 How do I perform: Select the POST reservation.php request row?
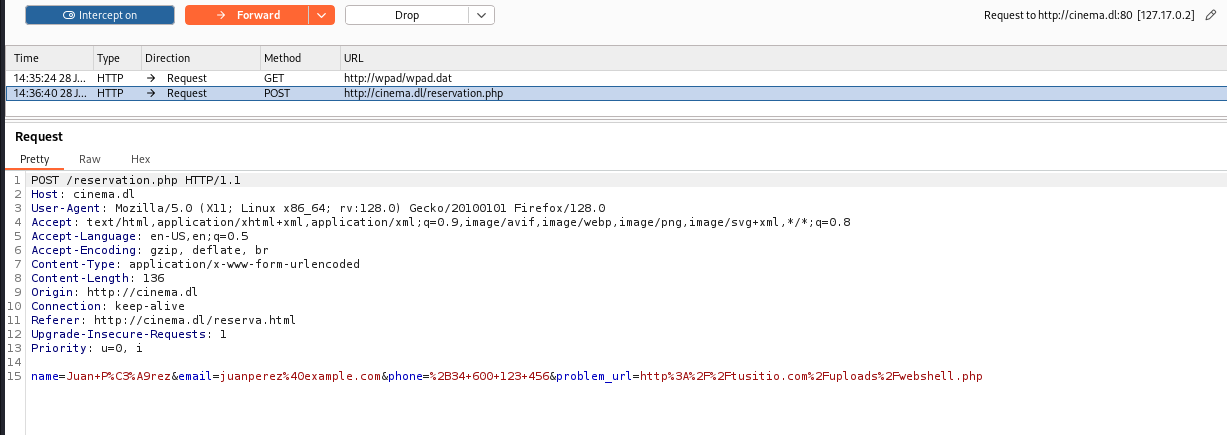(616, 93)
